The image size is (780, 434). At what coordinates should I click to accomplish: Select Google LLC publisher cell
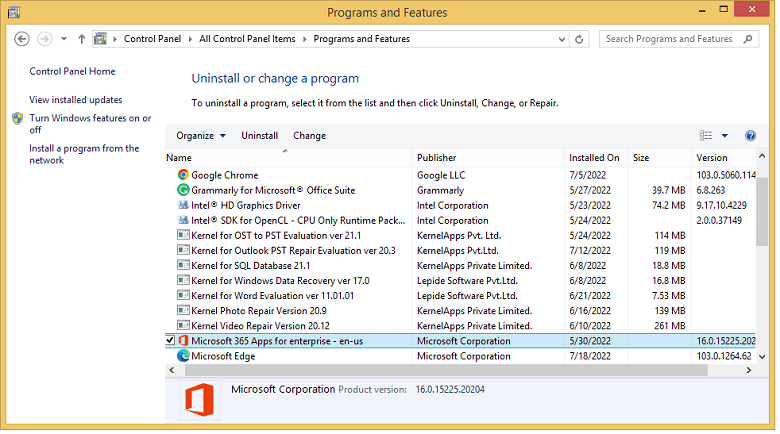tap(441, 175)
